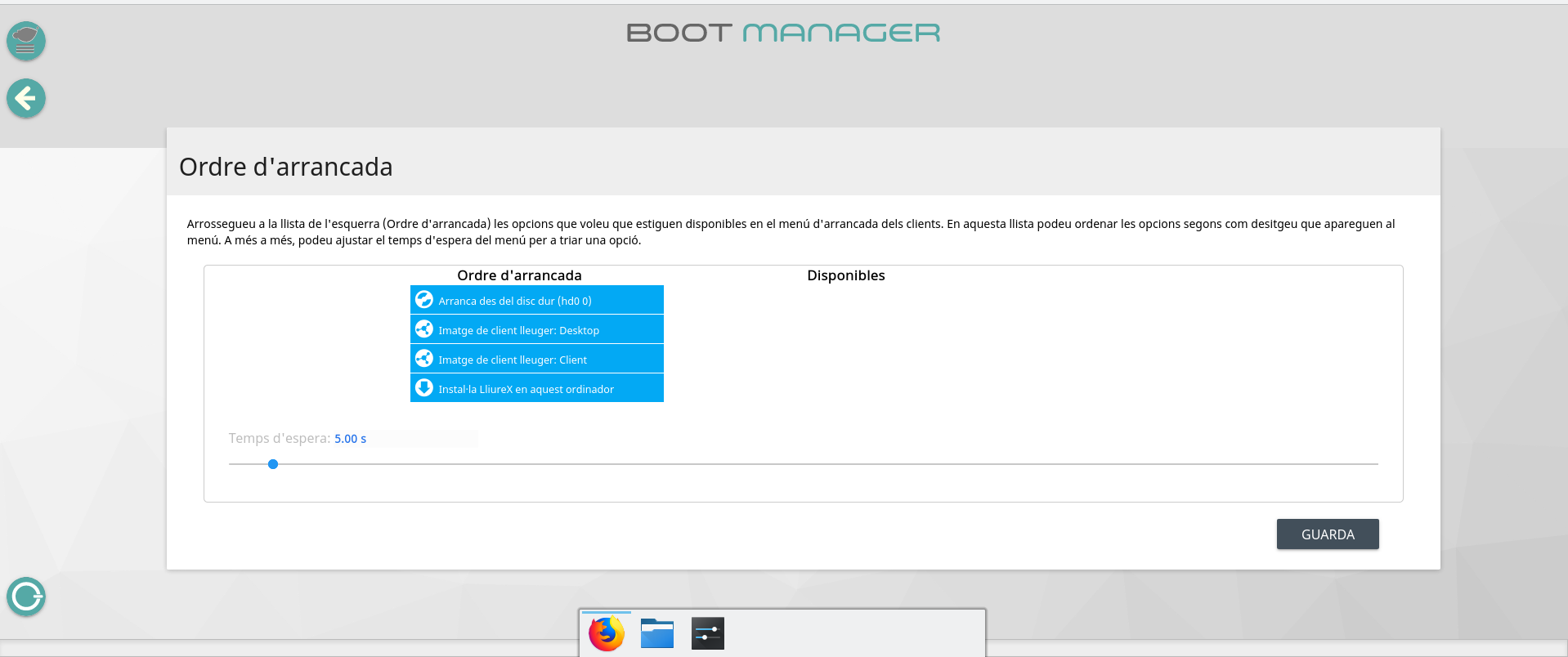Open Firefox from the taskbar

point(607,634)
